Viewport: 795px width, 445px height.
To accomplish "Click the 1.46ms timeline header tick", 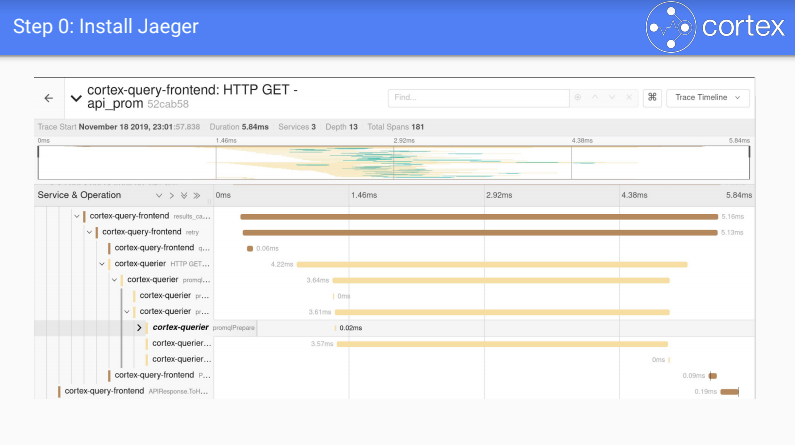I will pos(364,195).
